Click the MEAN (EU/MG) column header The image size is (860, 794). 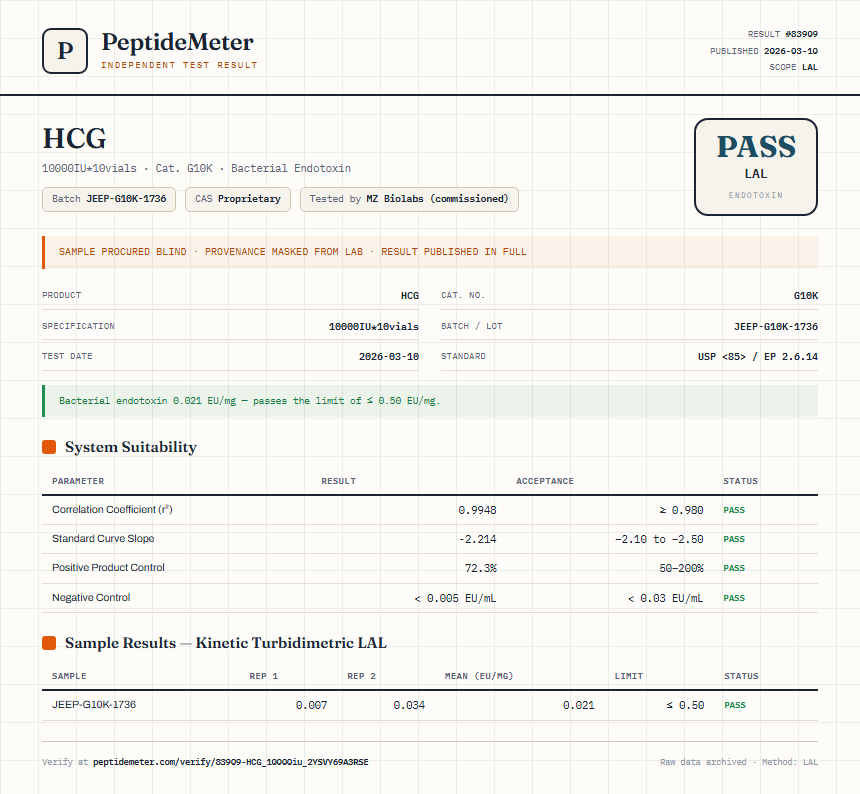(x=479, y=676)
